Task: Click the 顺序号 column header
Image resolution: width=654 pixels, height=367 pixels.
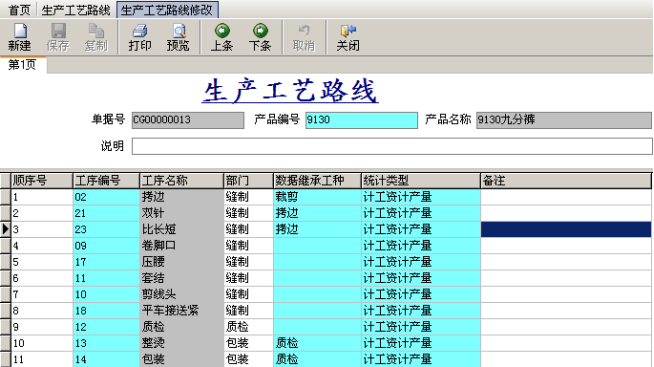Action: [x=42, y=181]
